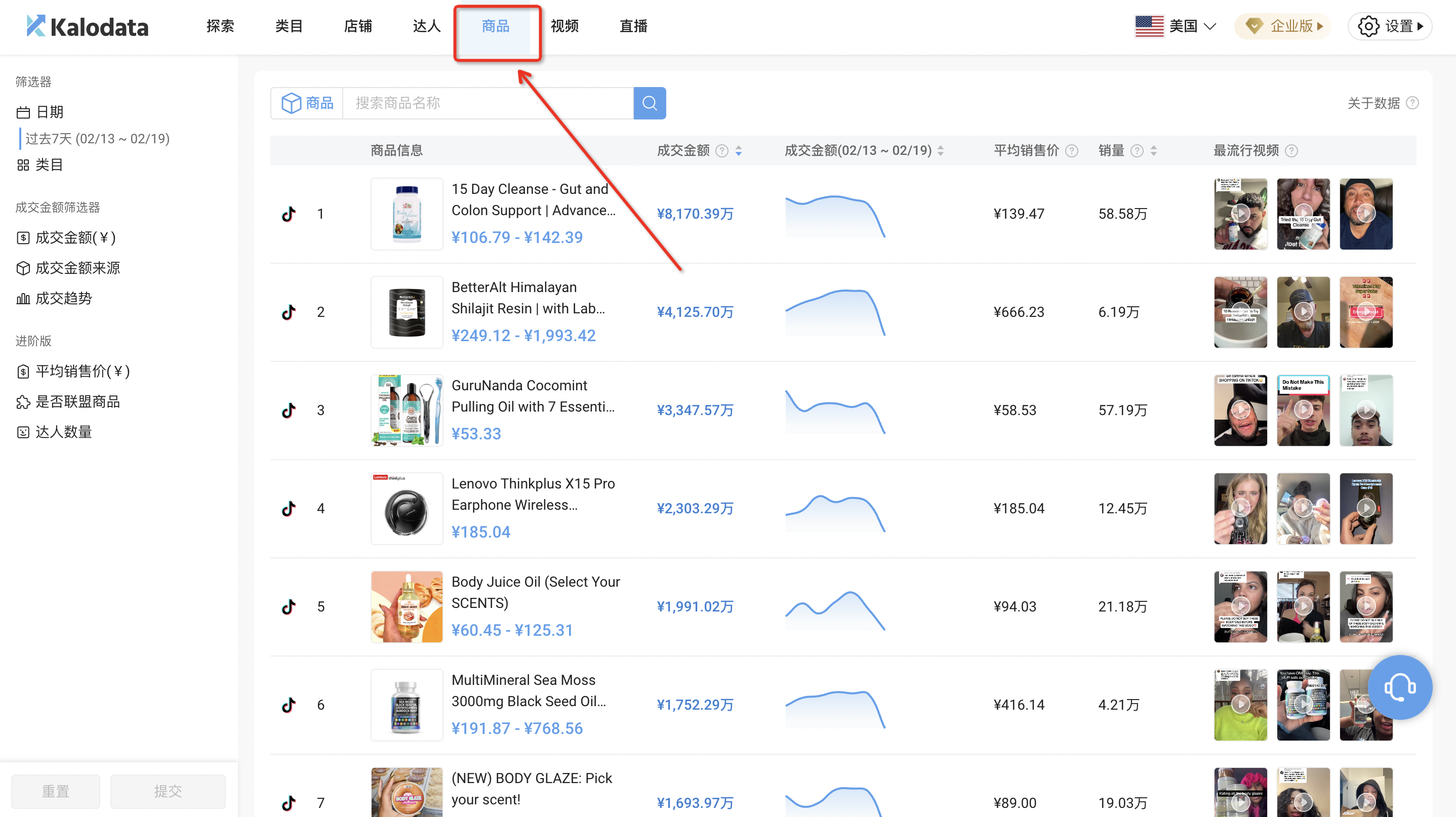Open the 视频 nav tab
1456x817 pixels.
point(564,26)
